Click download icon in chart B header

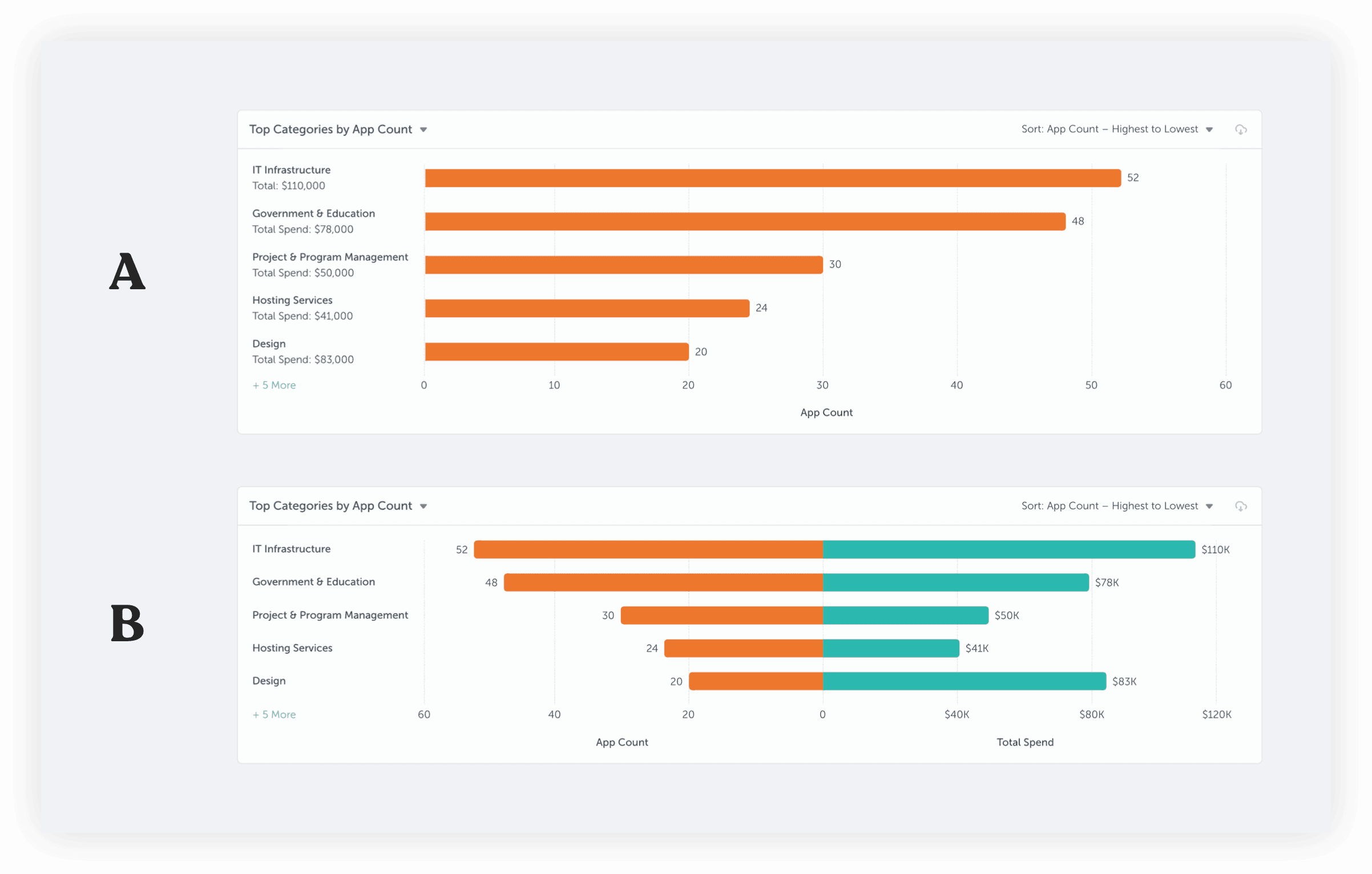(x=1241, y=506)
